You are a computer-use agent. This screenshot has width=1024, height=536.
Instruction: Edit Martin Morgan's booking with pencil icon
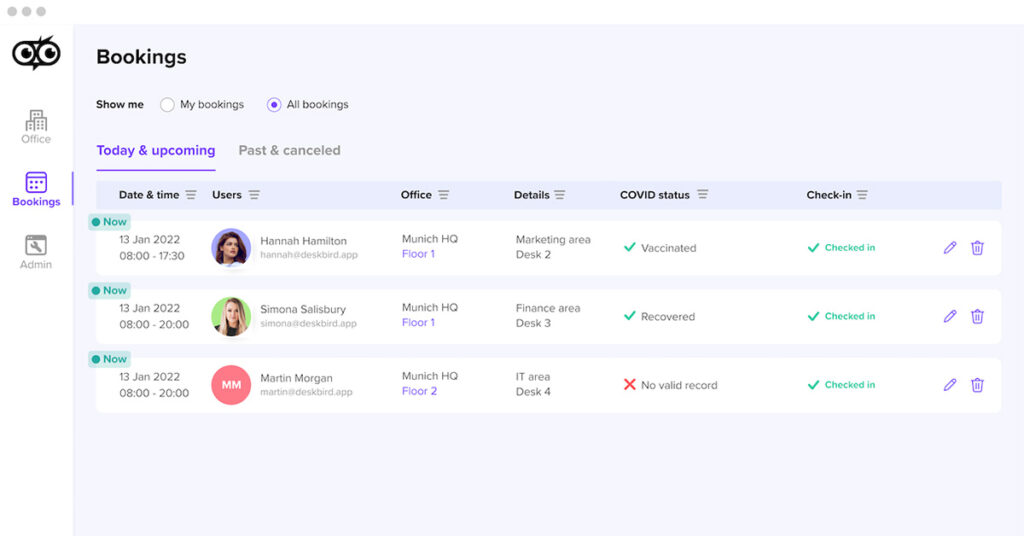point(950,385)
